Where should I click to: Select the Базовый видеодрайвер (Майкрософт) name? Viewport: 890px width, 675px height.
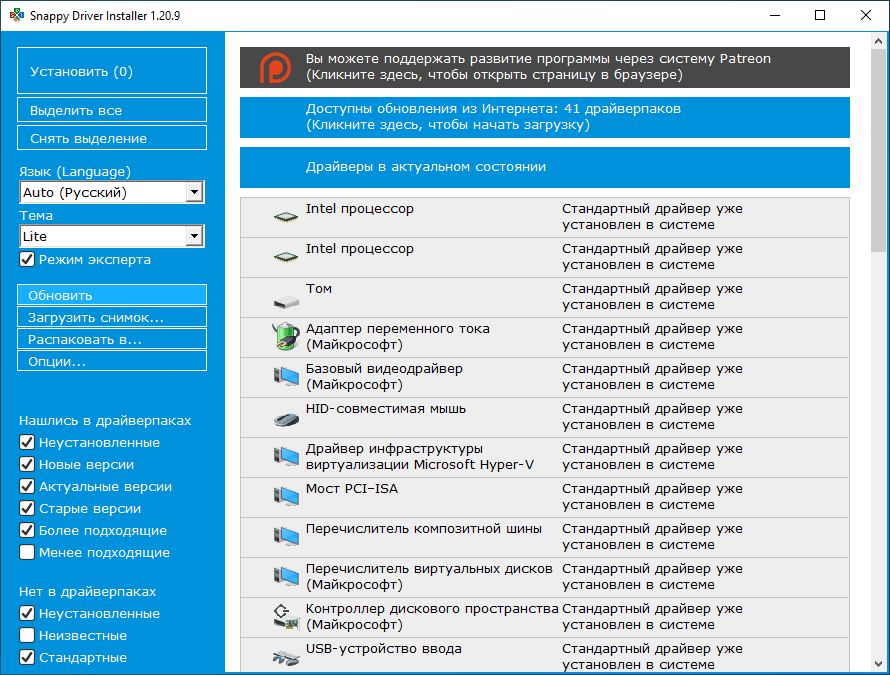384,376
